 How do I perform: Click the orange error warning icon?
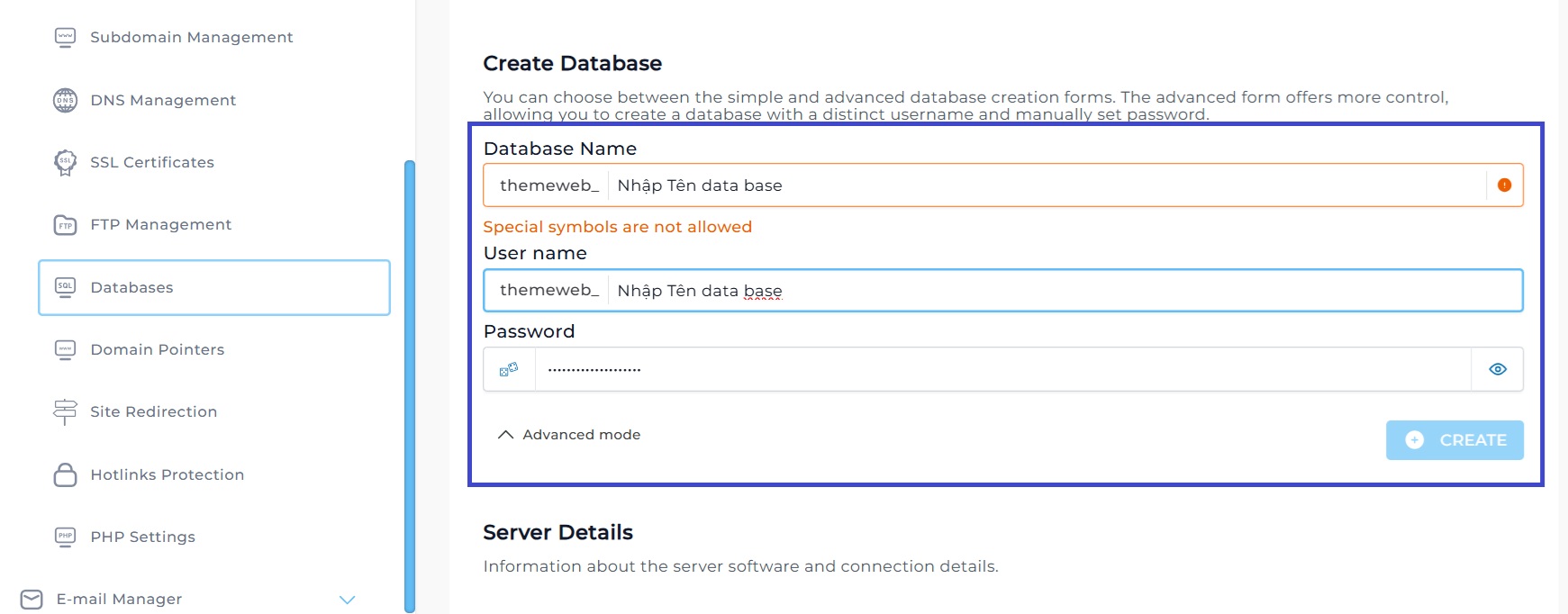click(x=1504, y=185)
